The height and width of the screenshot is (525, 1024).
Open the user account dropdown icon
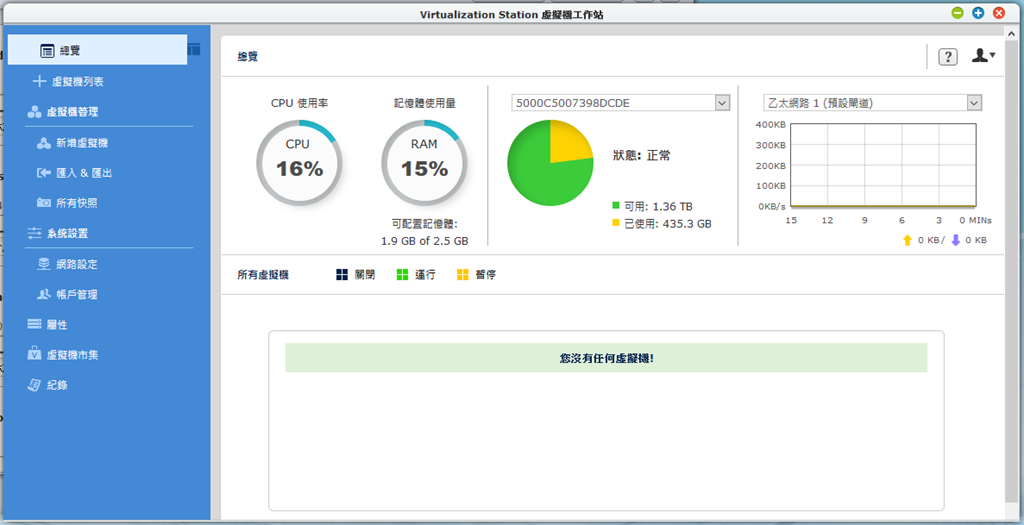pos(983,56)
